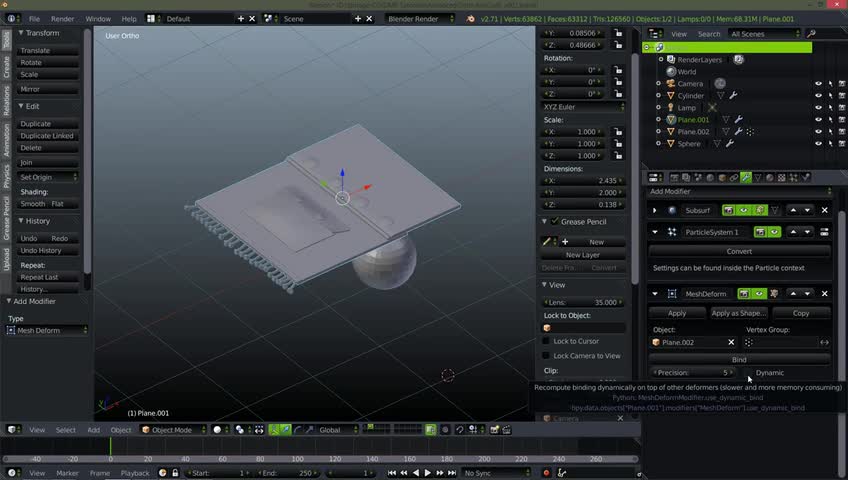Select the translate manipulator arrow icon

(286, 430)
